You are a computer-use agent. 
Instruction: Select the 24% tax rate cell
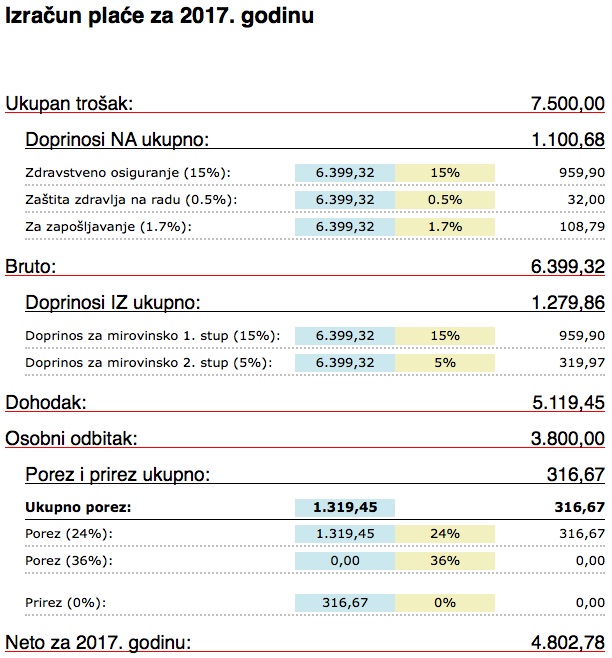coord(445,534)
